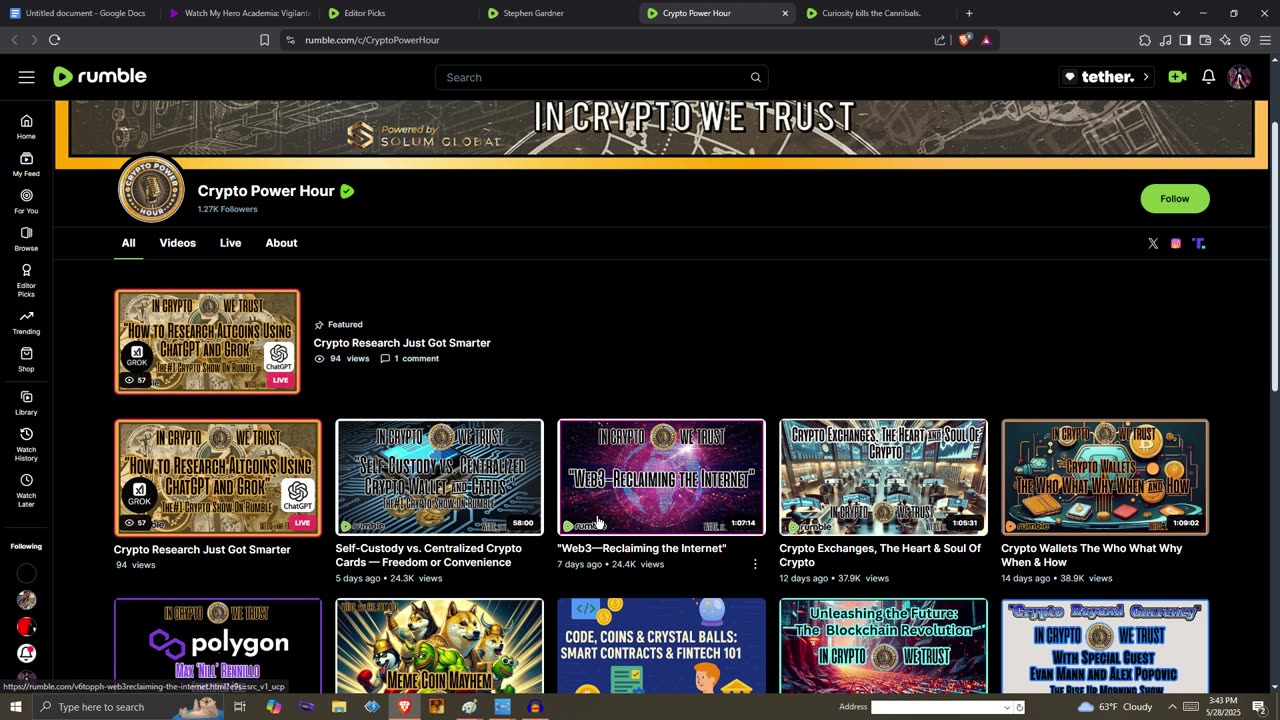Open Shop in the sidebar
Screen dimensions: 1280x720
pos(26,360)
